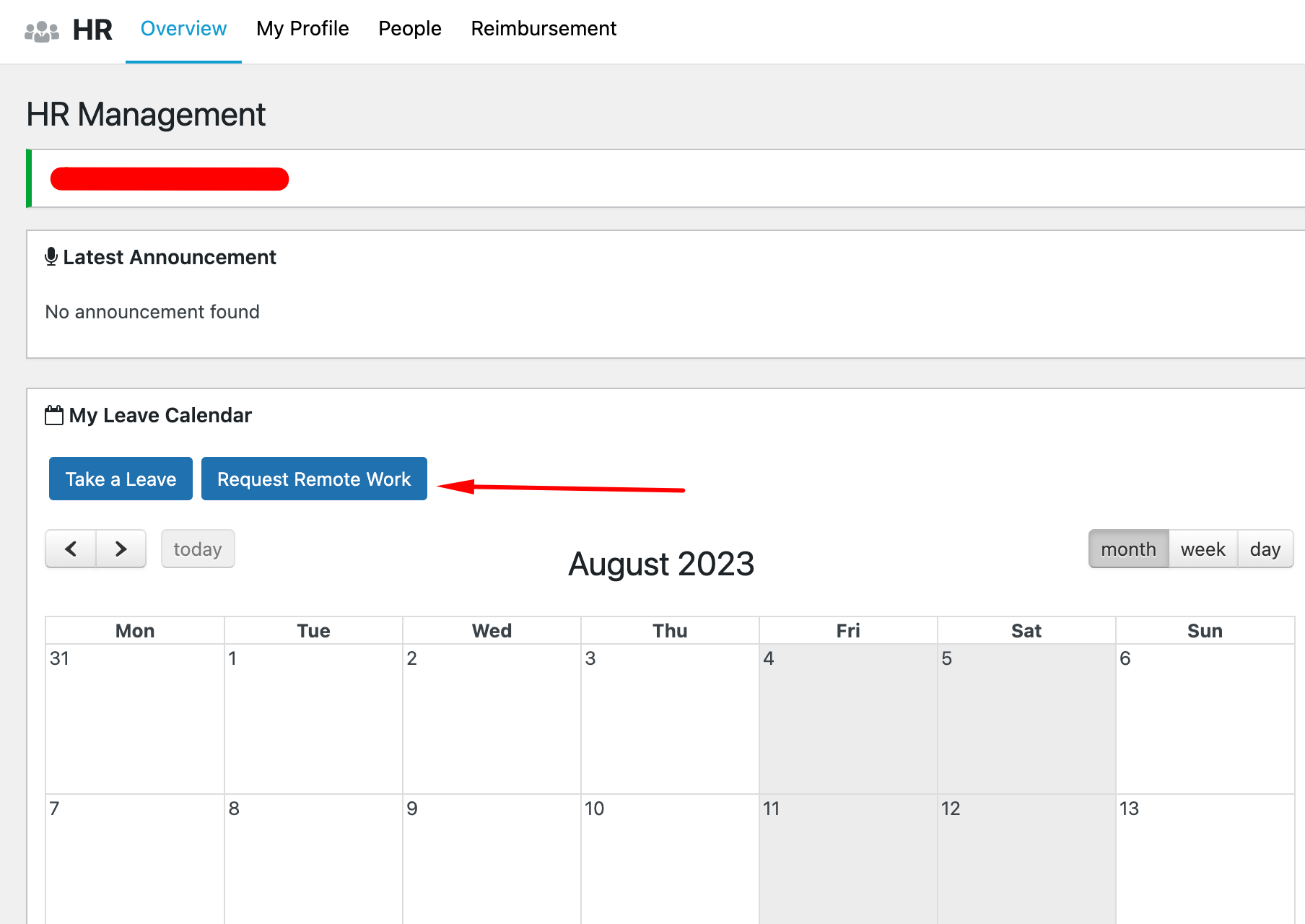Select the Overview tab
This screenshot has width=1305, height=924.
[183, 29]
